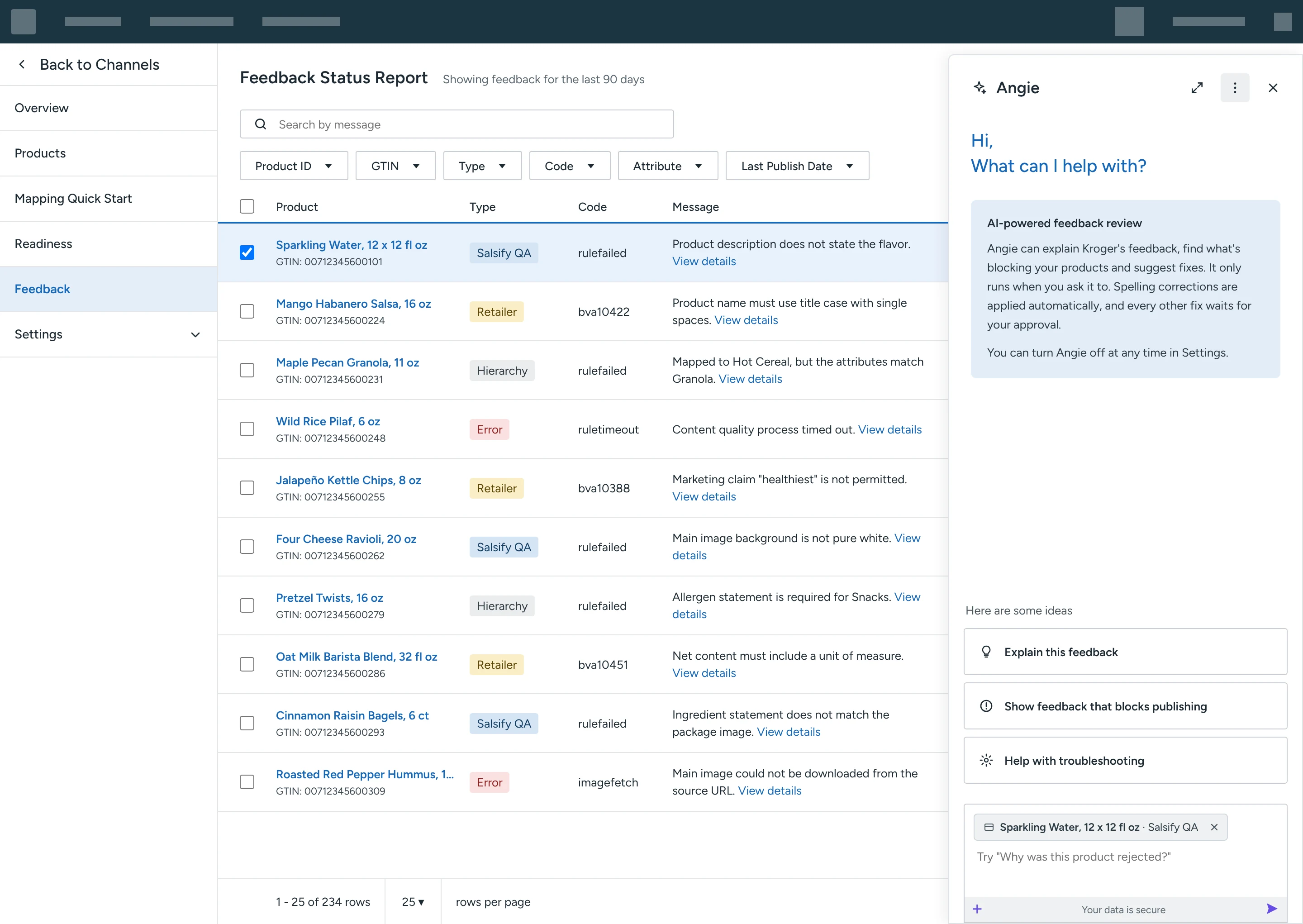Remove the Sparkling Water context chip
The width and height of the screenshot is (1303, 924).
(x=1214, y=827)
